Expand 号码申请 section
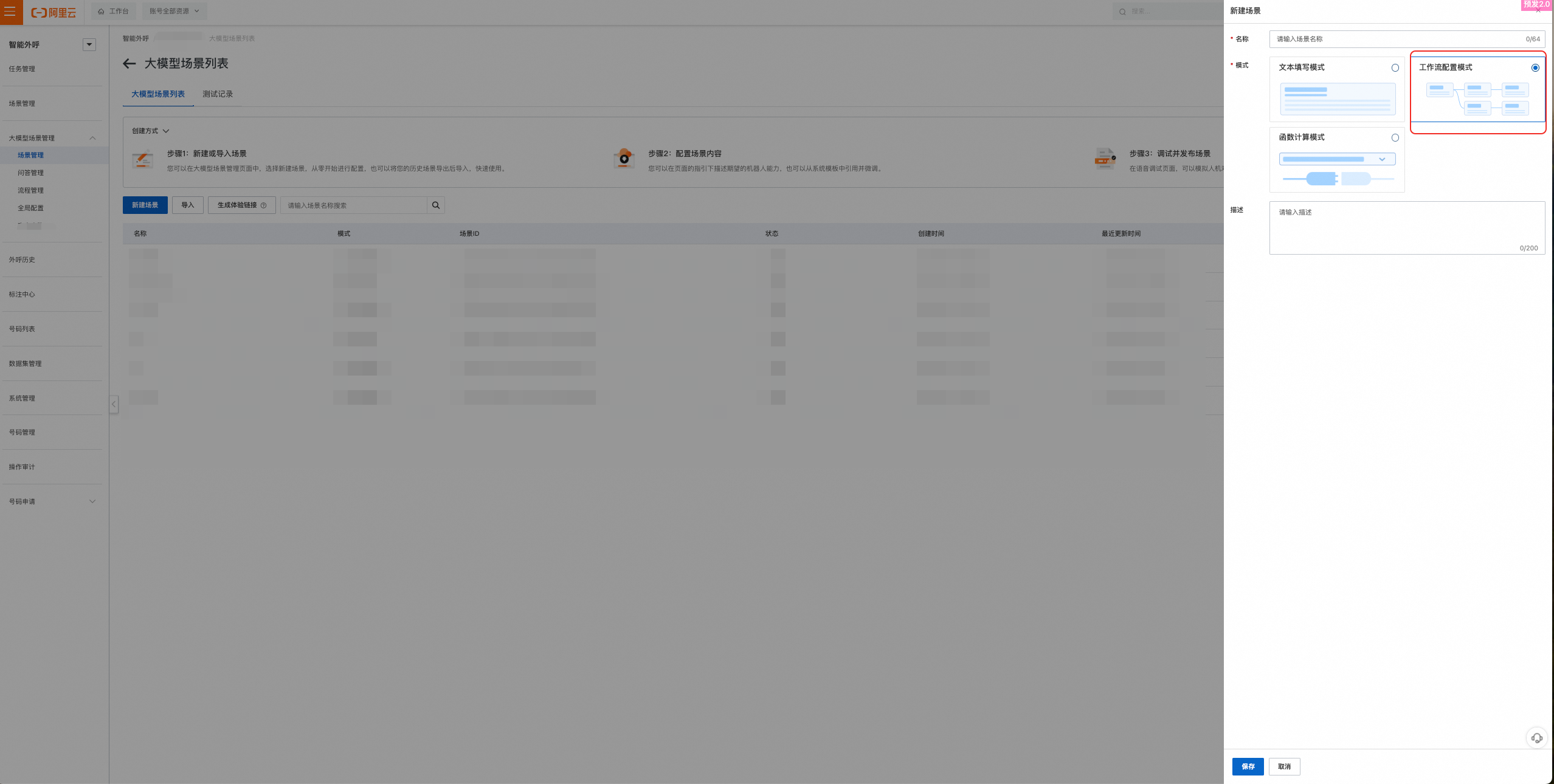The width and height of the screenshot is (1554, 784). coord(92,501)
